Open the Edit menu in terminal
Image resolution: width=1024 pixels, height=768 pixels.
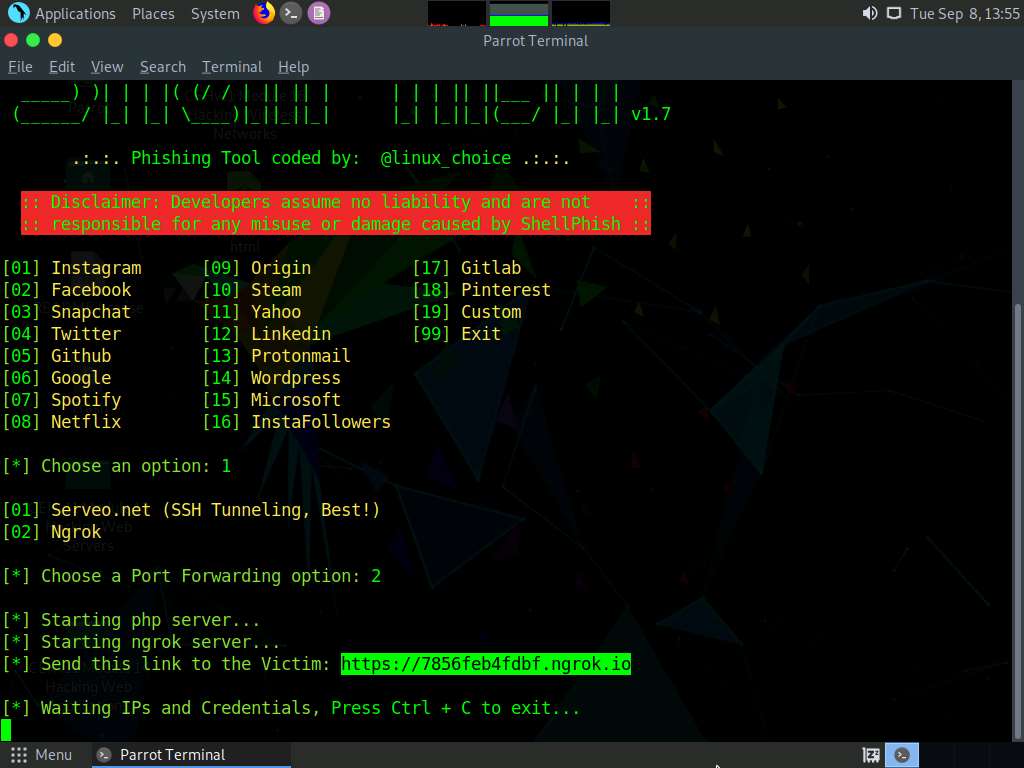(62, 67)
